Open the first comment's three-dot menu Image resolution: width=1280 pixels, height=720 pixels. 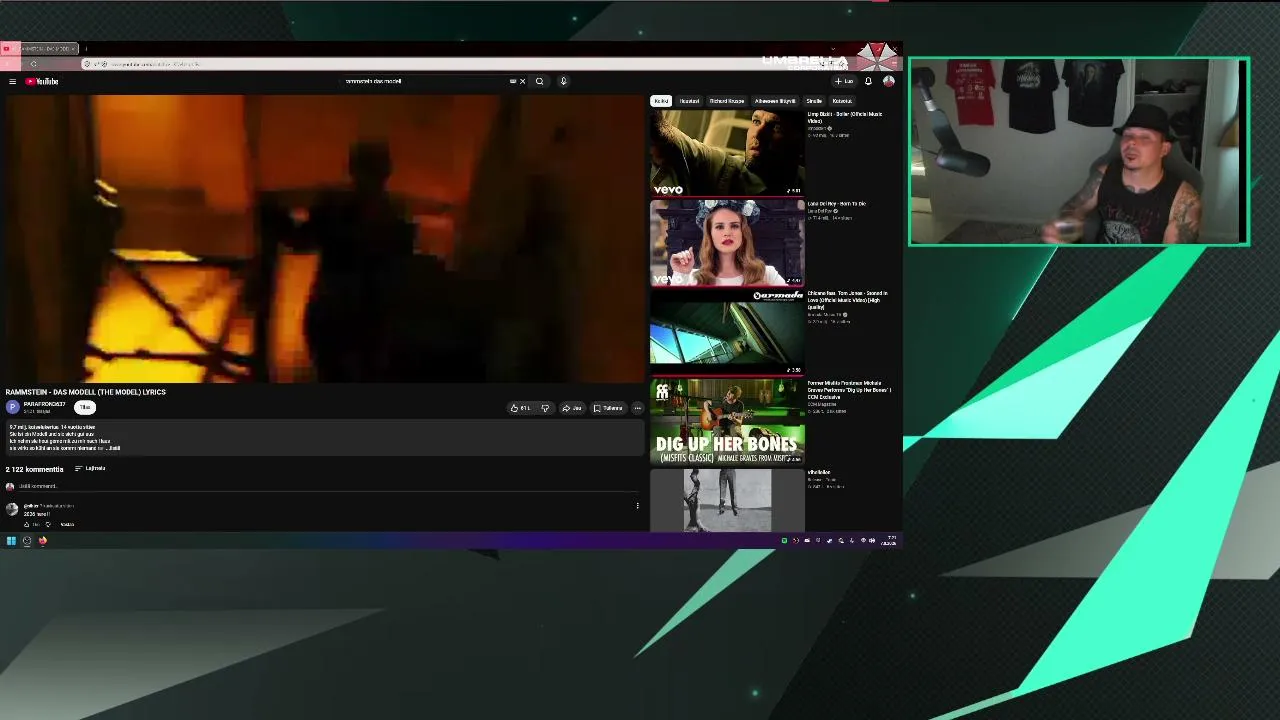tap(637, 506)
